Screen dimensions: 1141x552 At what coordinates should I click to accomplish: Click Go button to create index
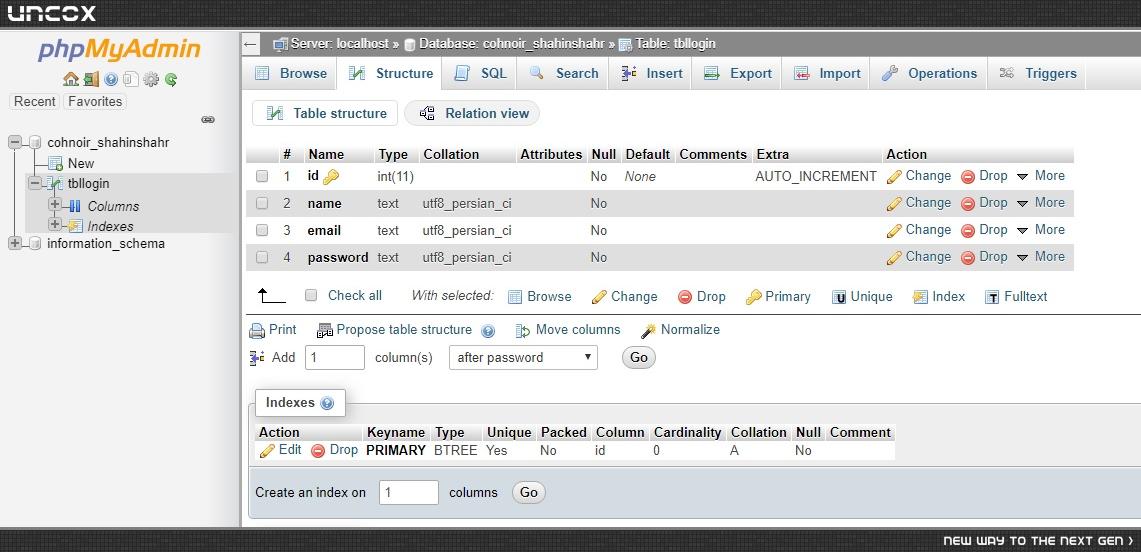[529, 492]
